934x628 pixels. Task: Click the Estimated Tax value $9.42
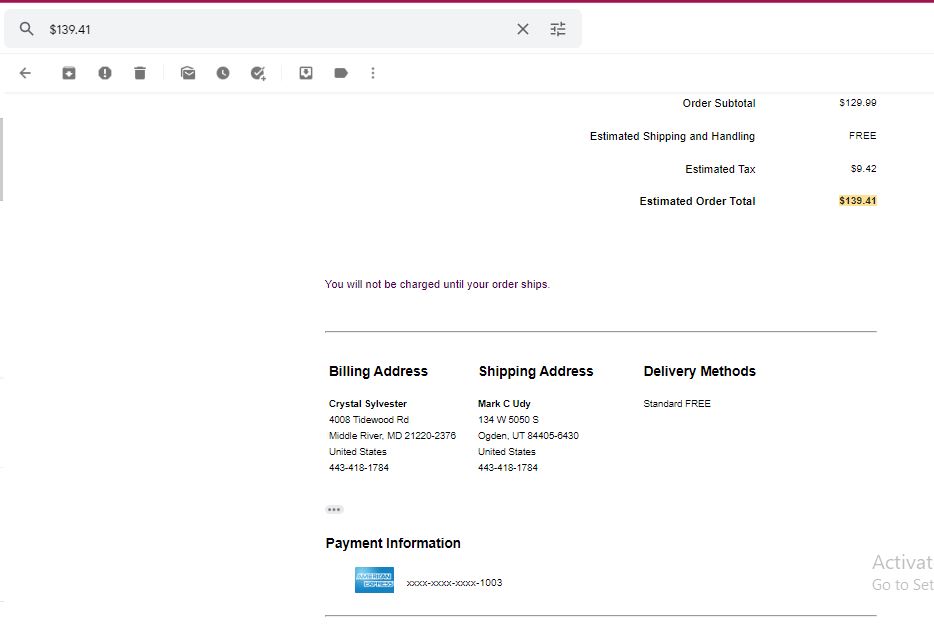864,169
